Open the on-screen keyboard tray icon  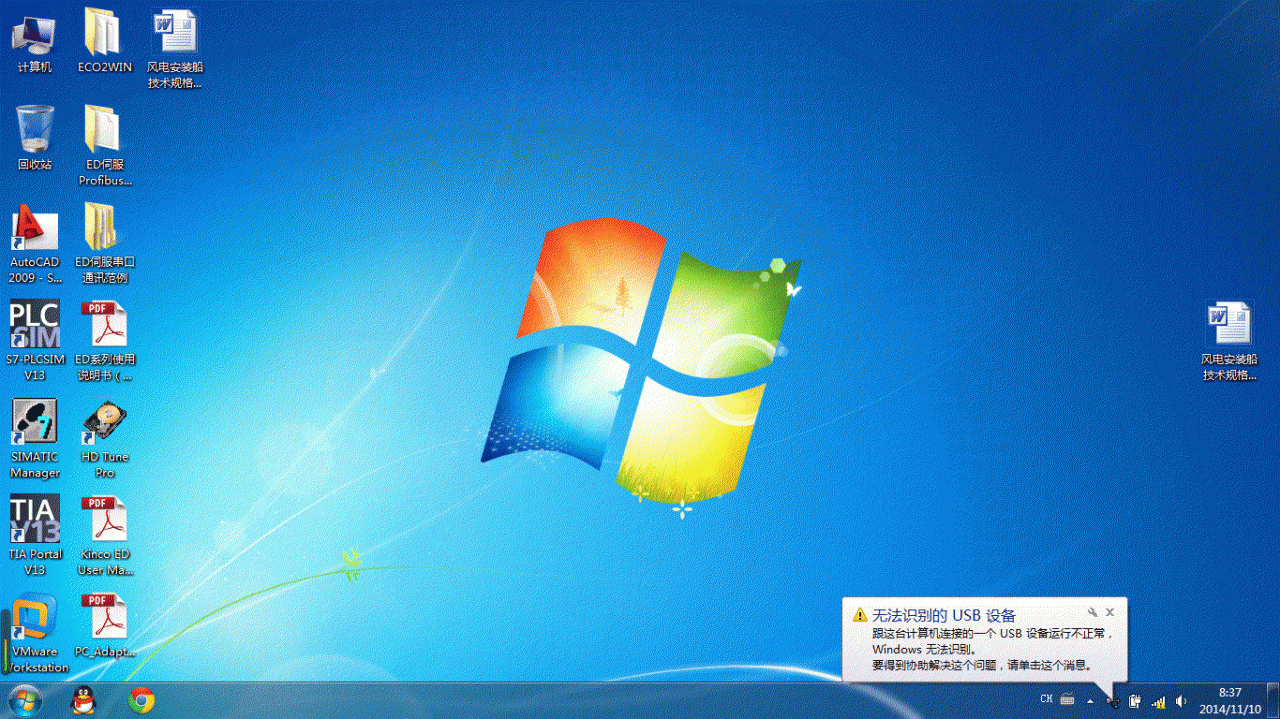click(1067, 700)
